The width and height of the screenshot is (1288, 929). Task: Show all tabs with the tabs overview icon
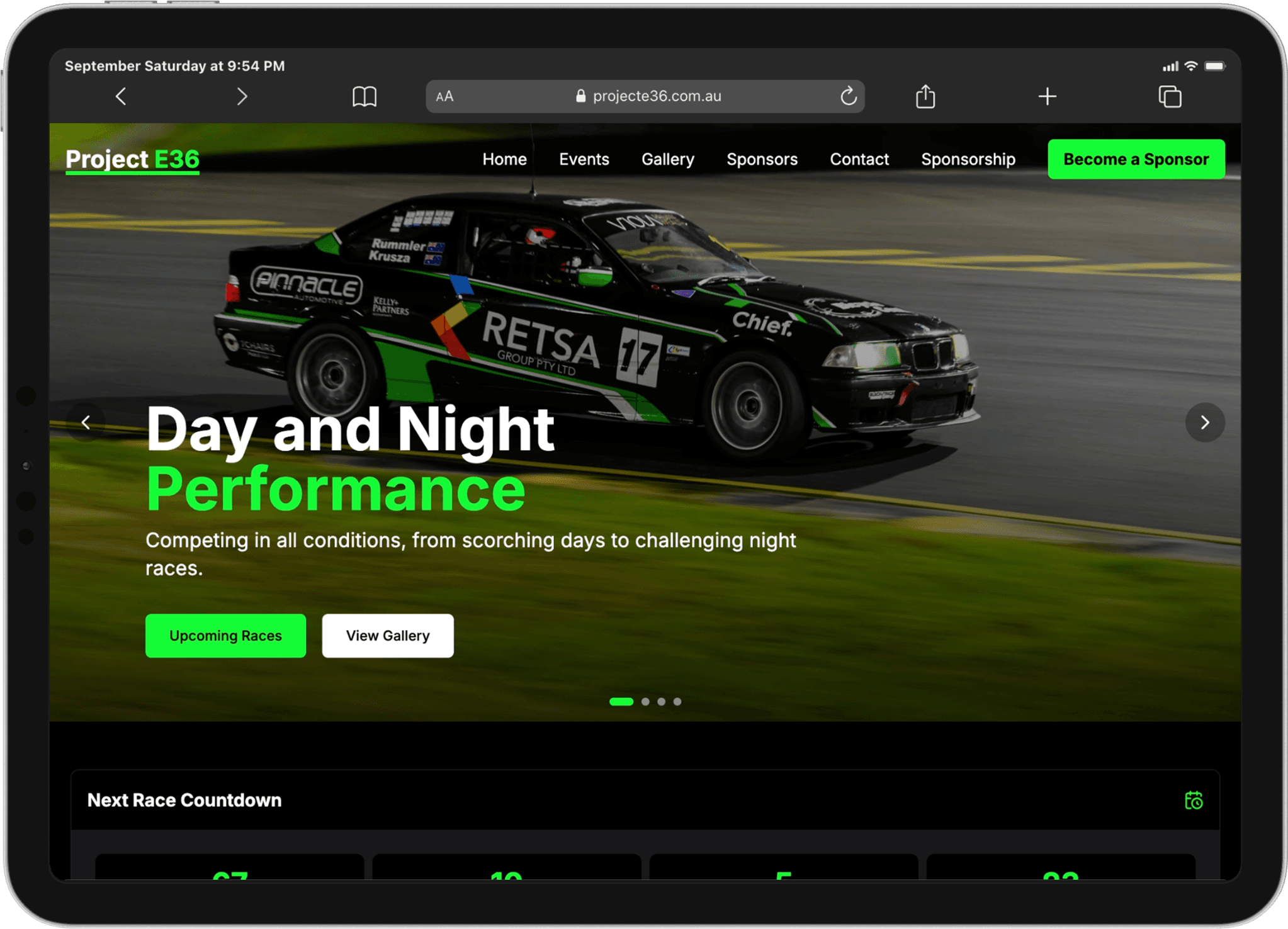click(x=1170, y=96)
